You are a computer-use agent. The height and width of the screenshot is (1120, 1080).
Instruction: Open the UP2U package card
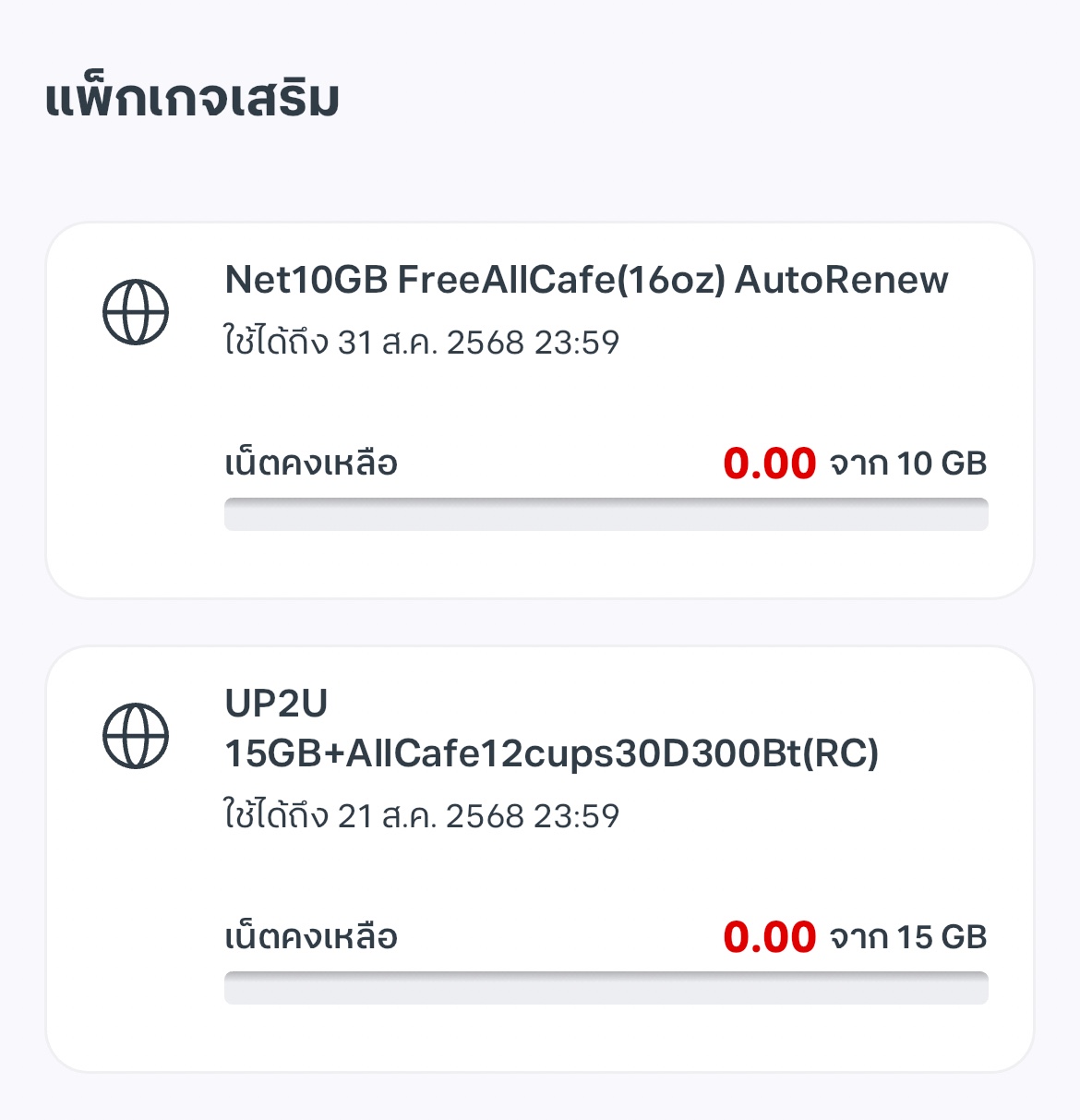pos(540,859)
